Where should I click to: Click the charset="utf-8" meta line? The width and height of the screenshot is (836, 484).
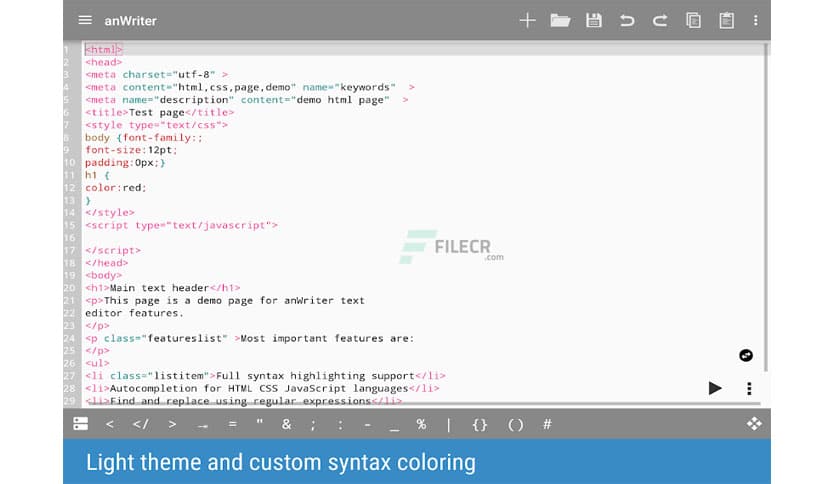156,75
